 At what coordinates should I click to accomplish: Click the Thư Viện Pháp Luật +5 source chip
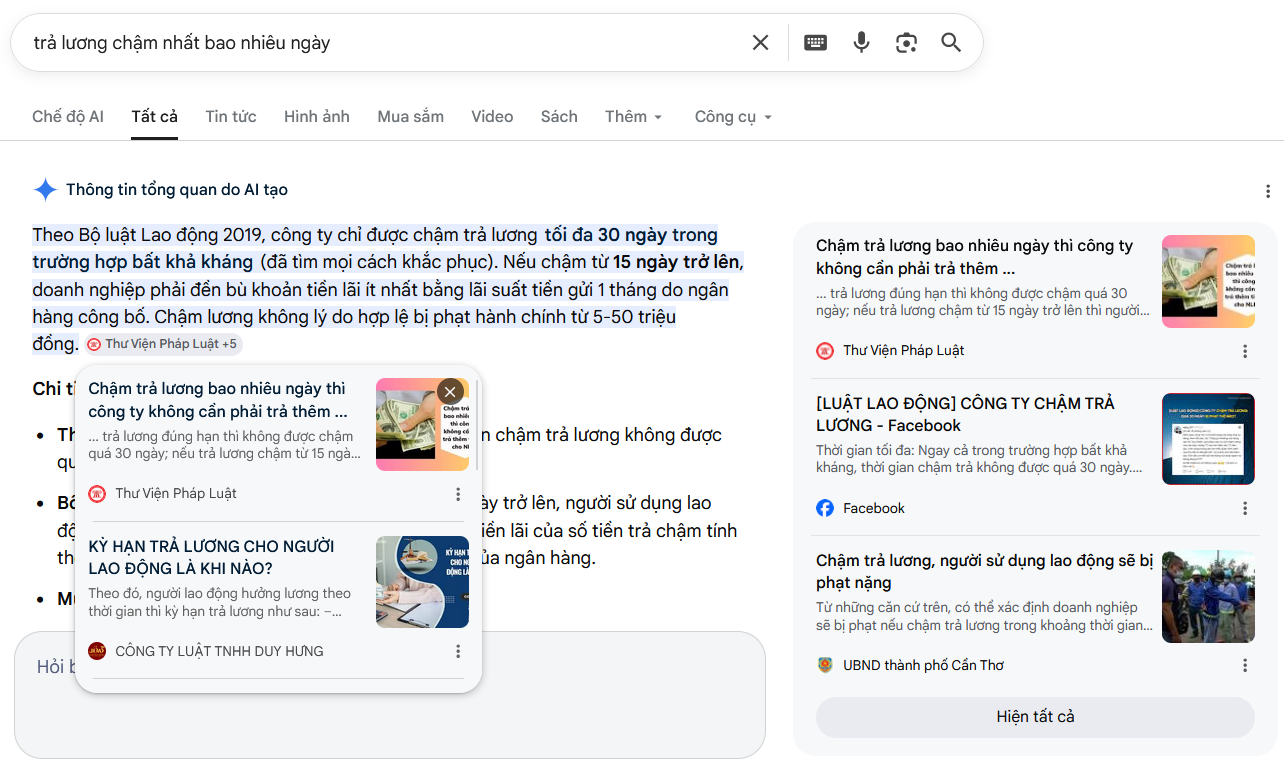point(164,344)
